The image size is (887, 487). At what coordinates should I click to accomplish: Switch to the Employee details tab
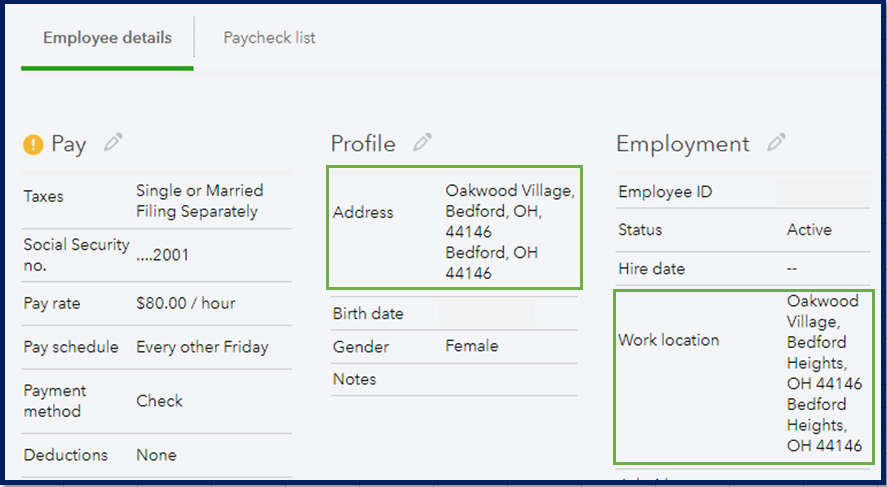(x=107, y=38)
